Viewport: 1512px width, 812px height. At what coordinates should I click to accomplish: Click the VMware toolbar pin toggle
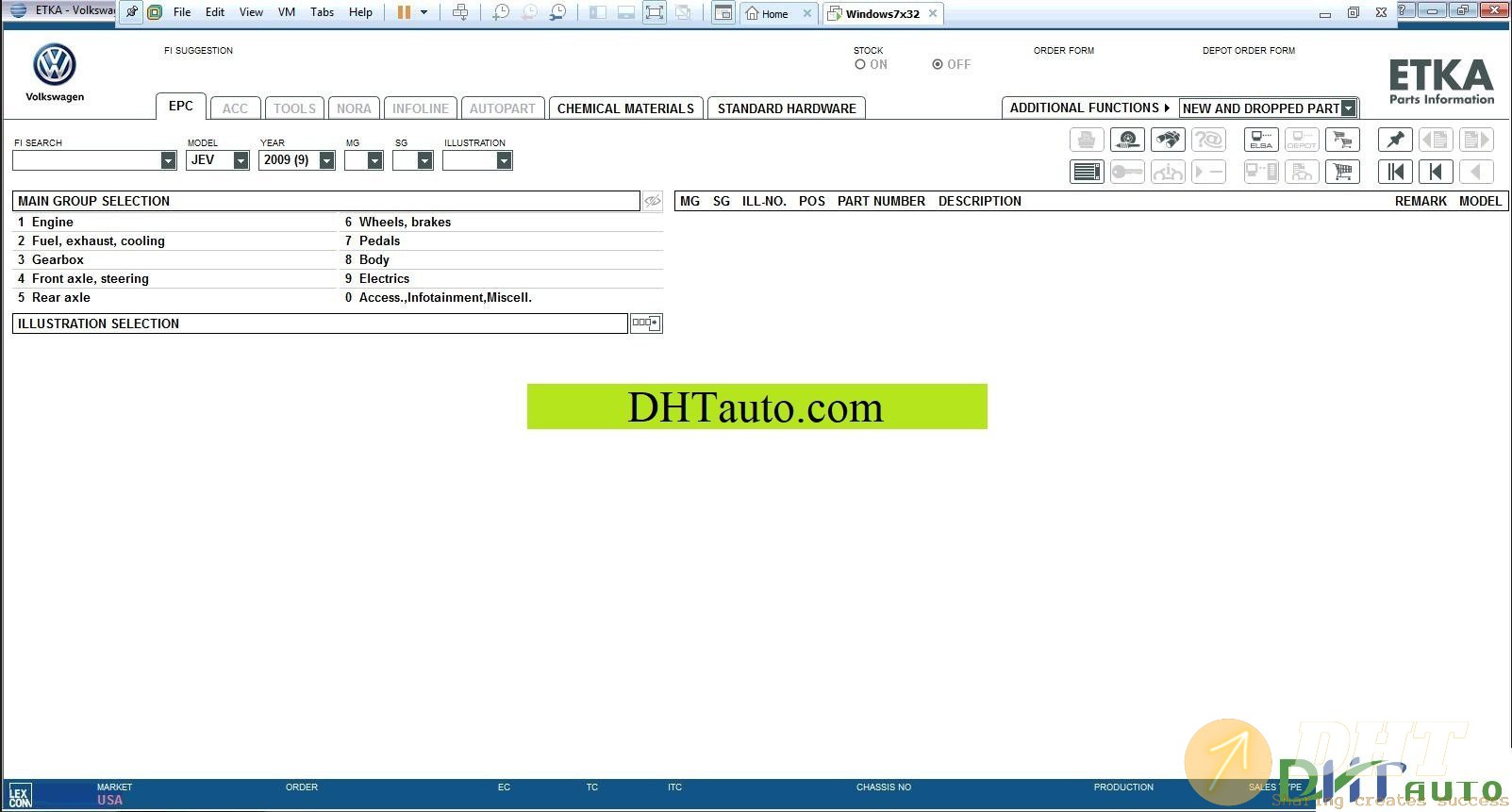[x=131, y=12]
